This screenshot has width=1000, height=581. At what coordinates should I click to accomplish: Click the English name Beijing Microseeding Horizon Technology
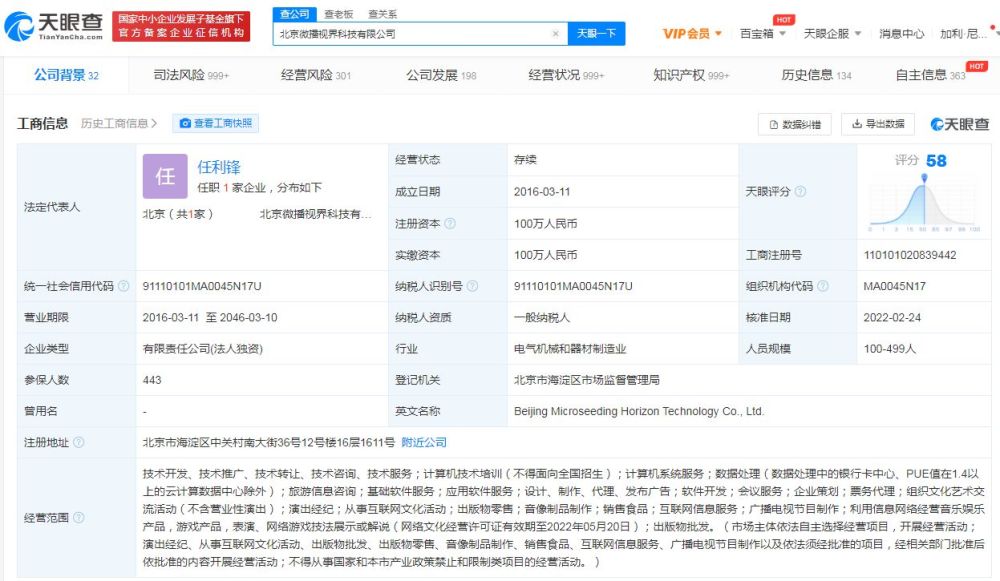(639, 411)
